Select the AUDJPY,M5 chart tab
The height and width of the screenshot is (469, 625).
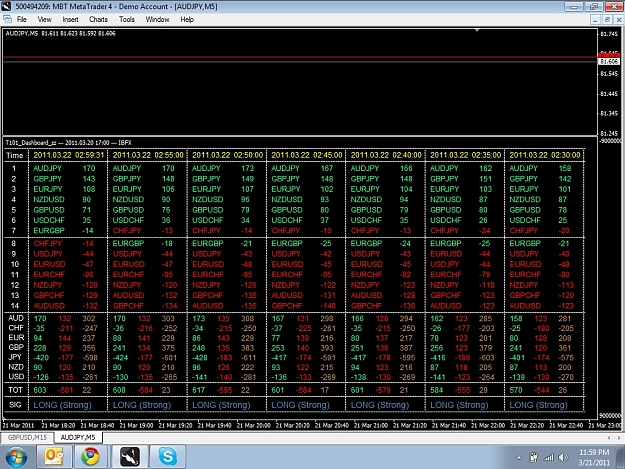pyautogui.click(x=78, y=438)
